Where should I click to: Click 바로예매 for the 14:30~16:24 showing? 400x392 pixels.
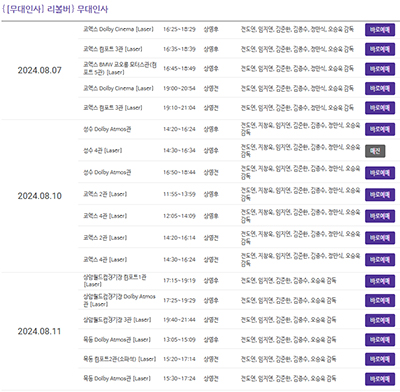click(380, 260)
